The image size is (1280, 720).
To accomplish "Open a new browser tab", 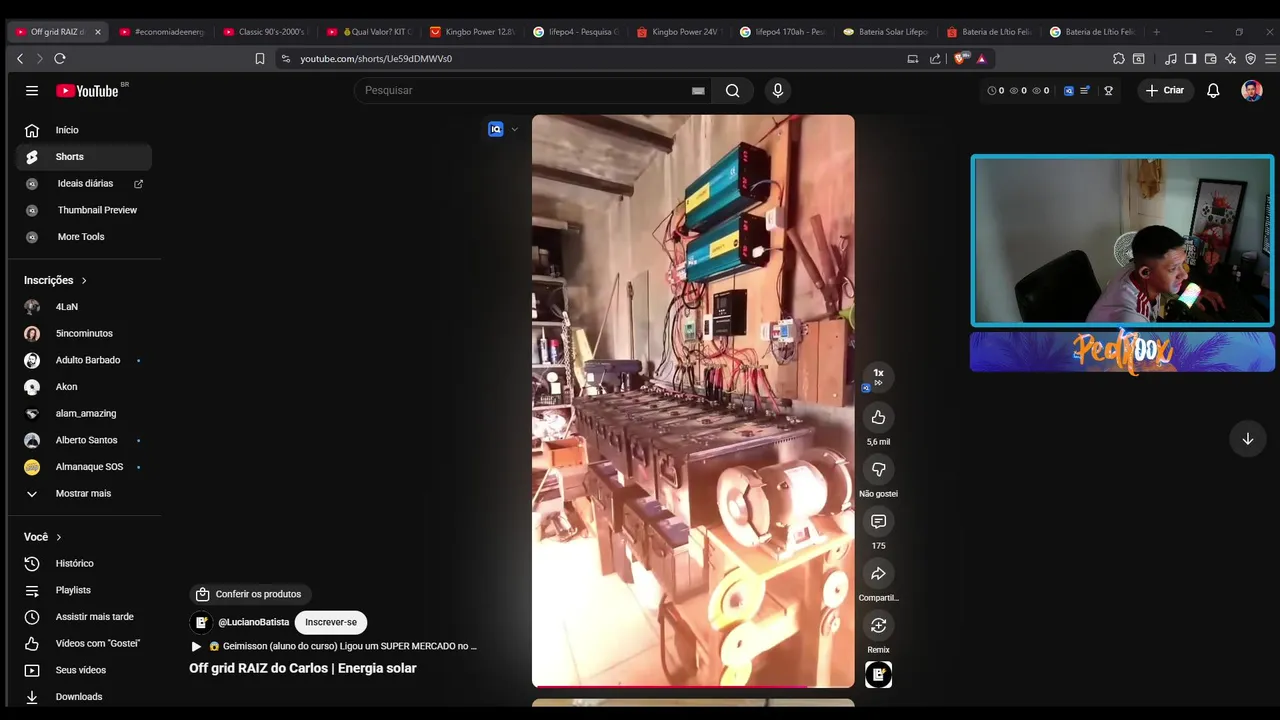I will click(x=1156, y=32).
